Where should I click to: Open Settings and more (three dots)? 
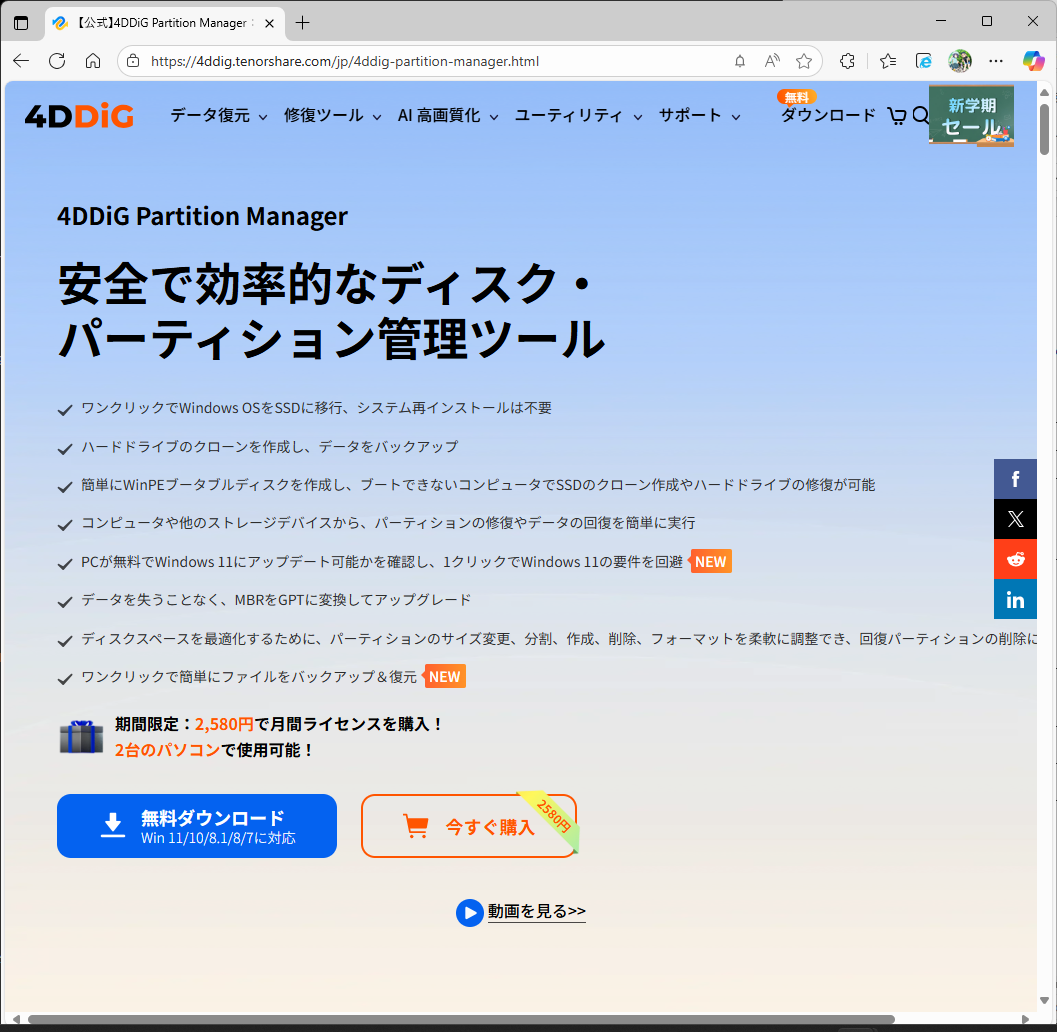pyautogui.click(x=996, y=61)
